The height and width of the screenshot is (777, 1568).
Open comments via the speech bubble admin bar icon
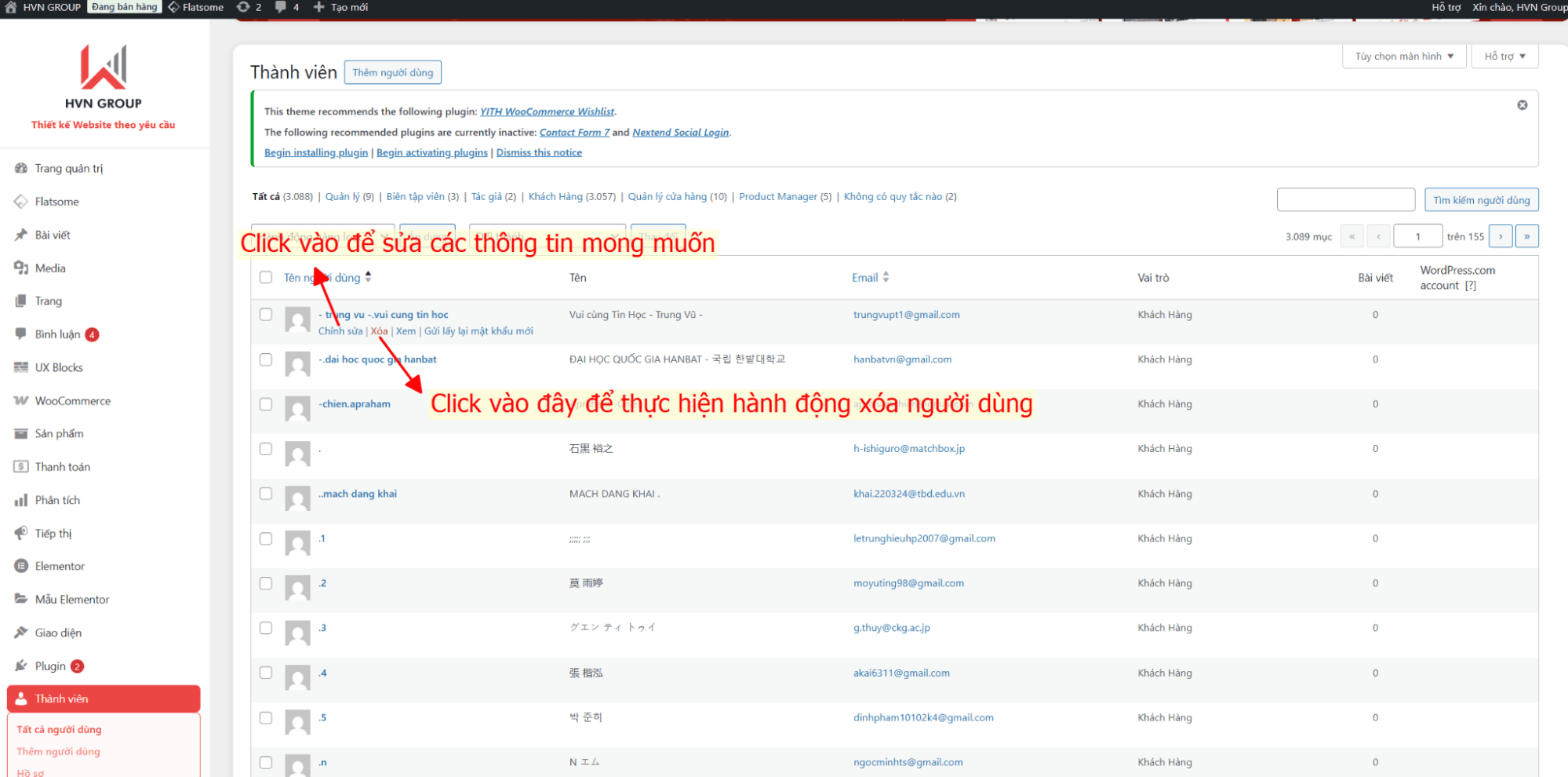[280, 6]
